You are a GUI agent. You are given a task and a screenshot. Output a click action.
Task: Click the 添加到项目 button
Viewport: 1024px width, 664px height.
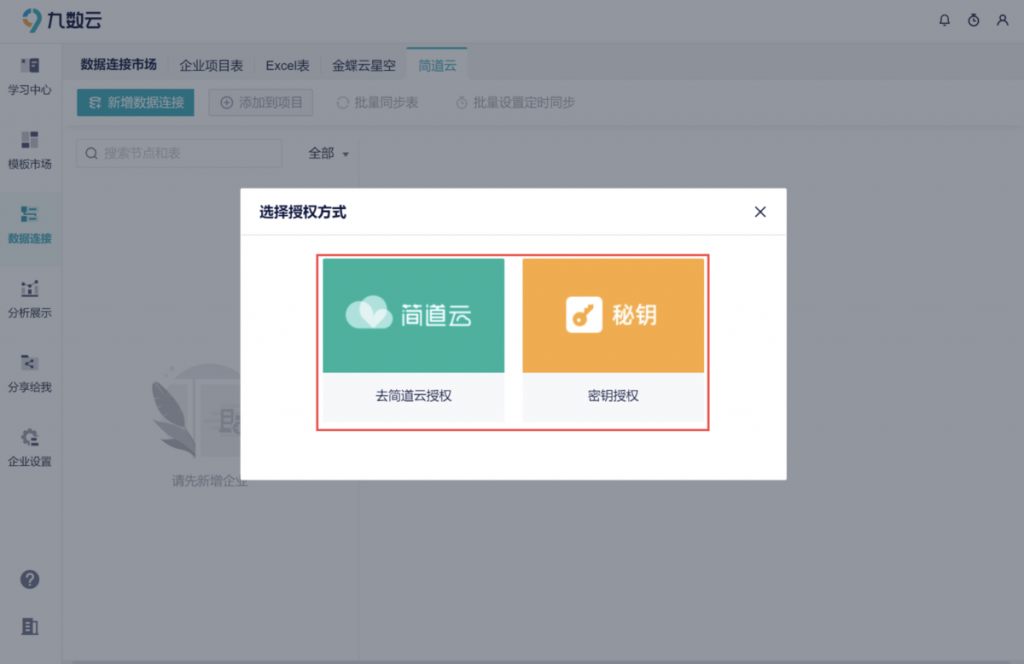pyautogui.click(x=261, y=102)
